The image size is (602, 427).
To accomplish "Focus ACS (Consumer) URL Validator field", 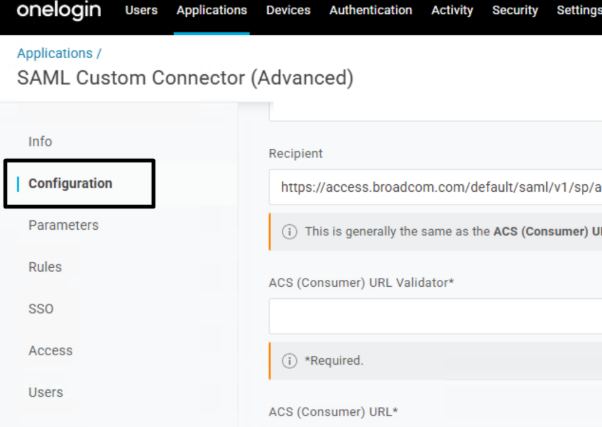I will point(435,316).
